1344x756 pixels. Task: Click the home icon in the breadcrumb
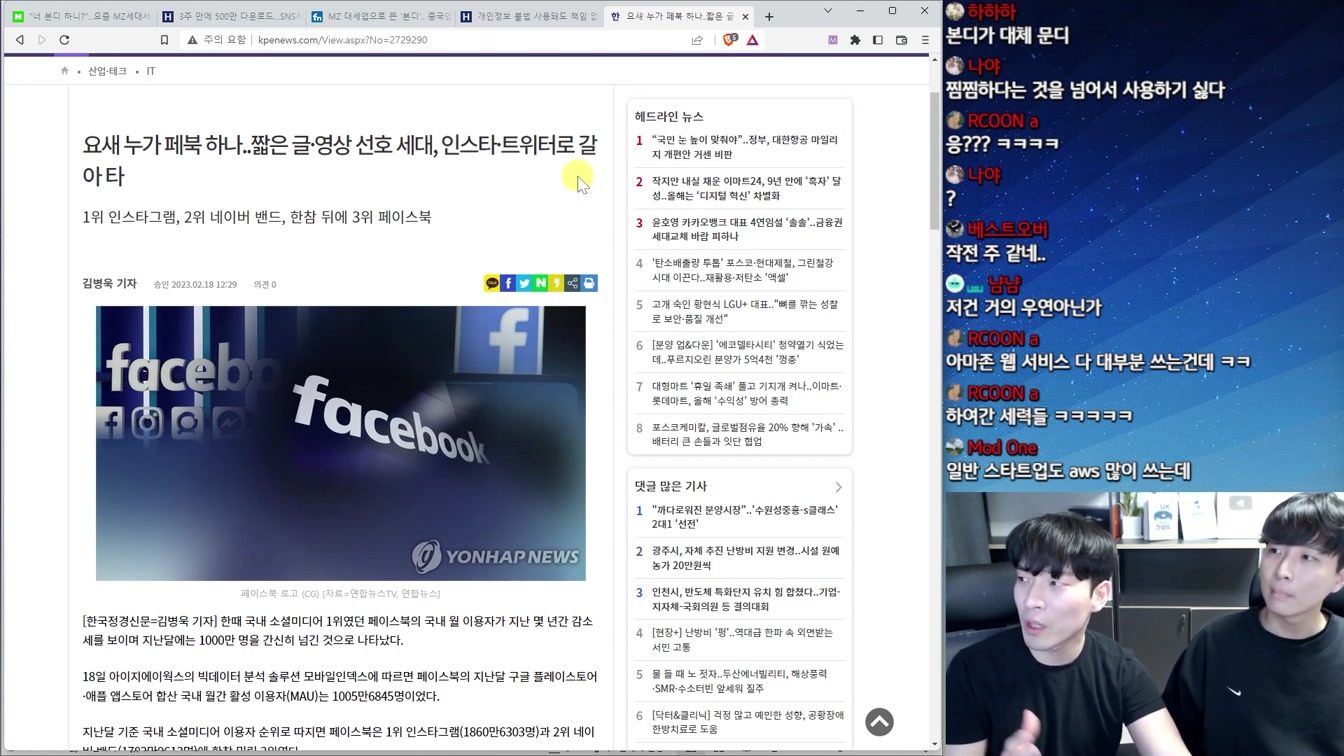click(x=65, y=71)
